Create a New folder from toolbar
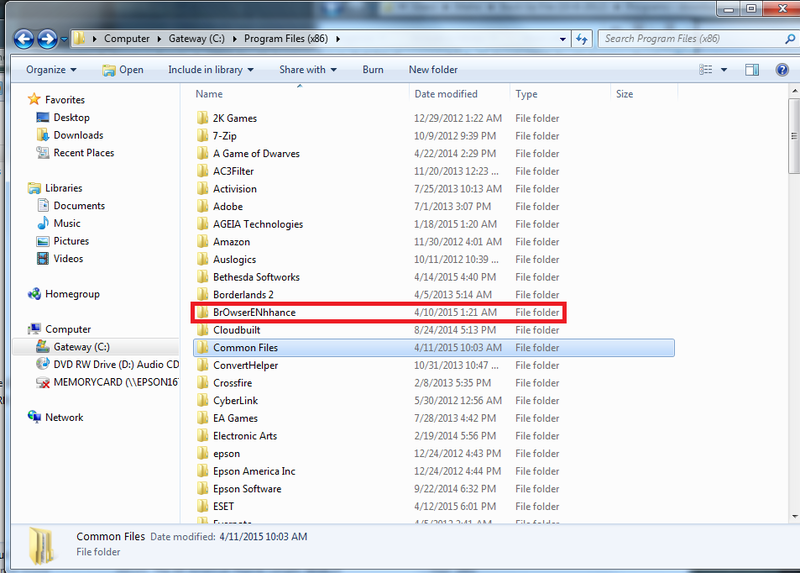The height and width of the screenshot is (573, 800). pos(433,70)
